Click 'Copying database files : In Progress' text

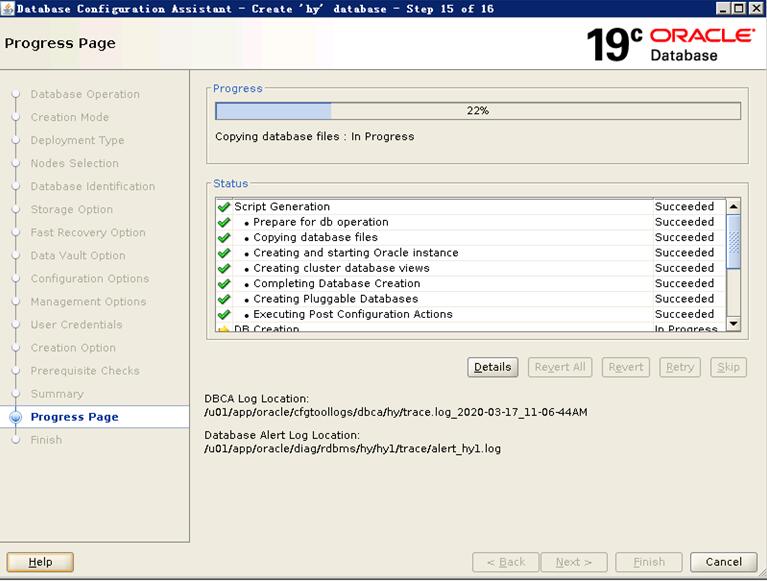tap(315, 136)
